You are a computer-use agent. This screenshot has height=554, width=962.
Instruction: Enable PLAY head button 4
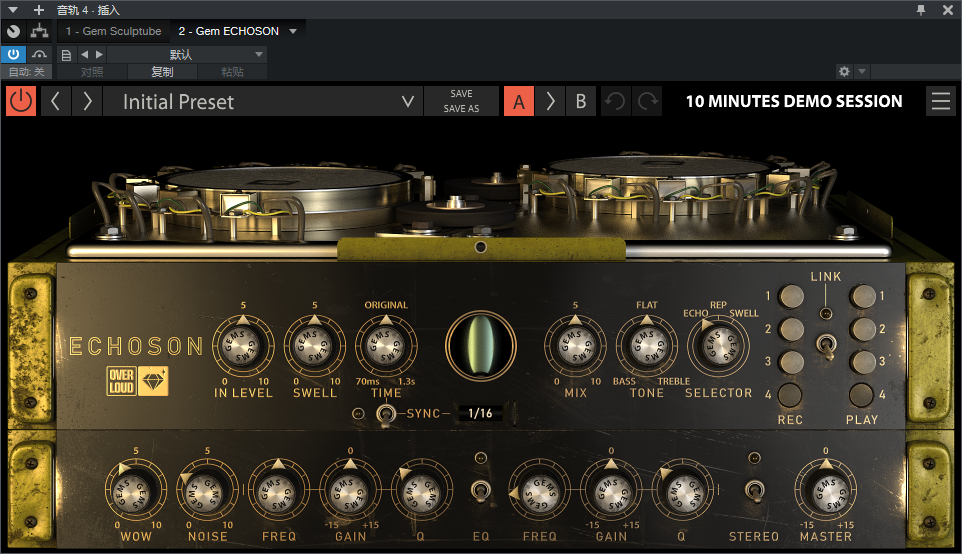[861, 395]
